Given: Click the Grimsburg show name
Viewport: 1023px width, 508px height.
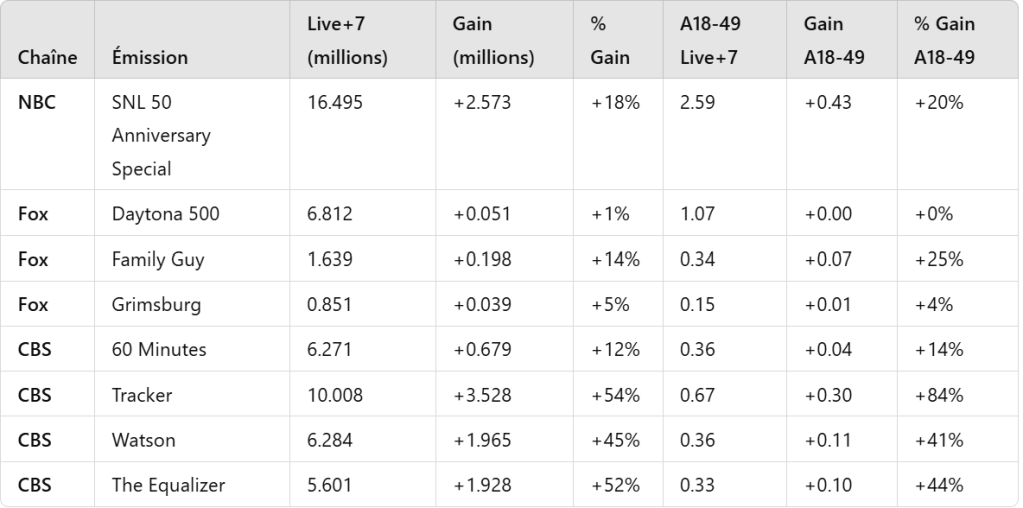Looking at the screenshot, I should (x=155, y=305).
